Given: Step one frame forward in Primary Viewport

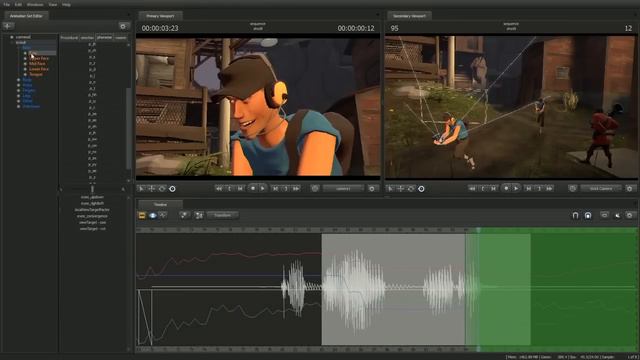Looking at the screenshot, I should click(275, 189).
